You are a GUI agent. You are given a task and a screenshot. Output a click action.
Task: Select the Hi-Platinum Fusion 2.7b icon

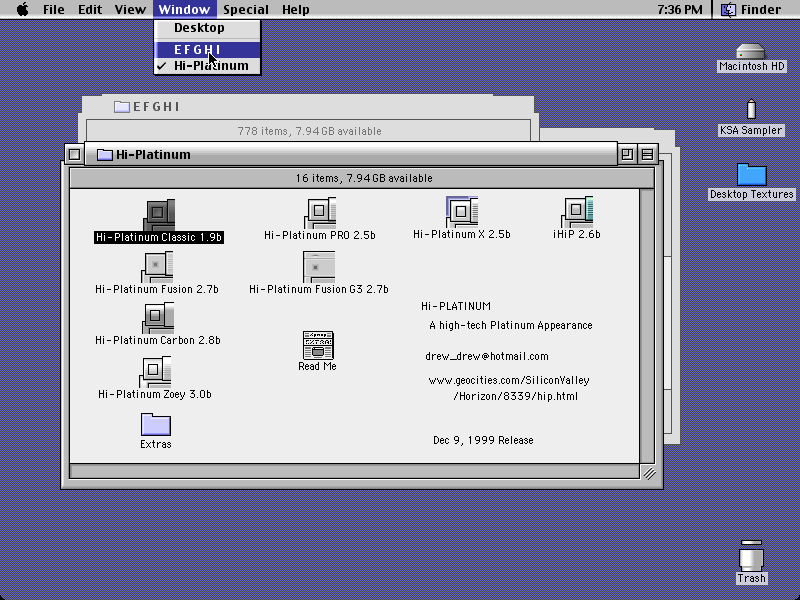tap(157, 267)
